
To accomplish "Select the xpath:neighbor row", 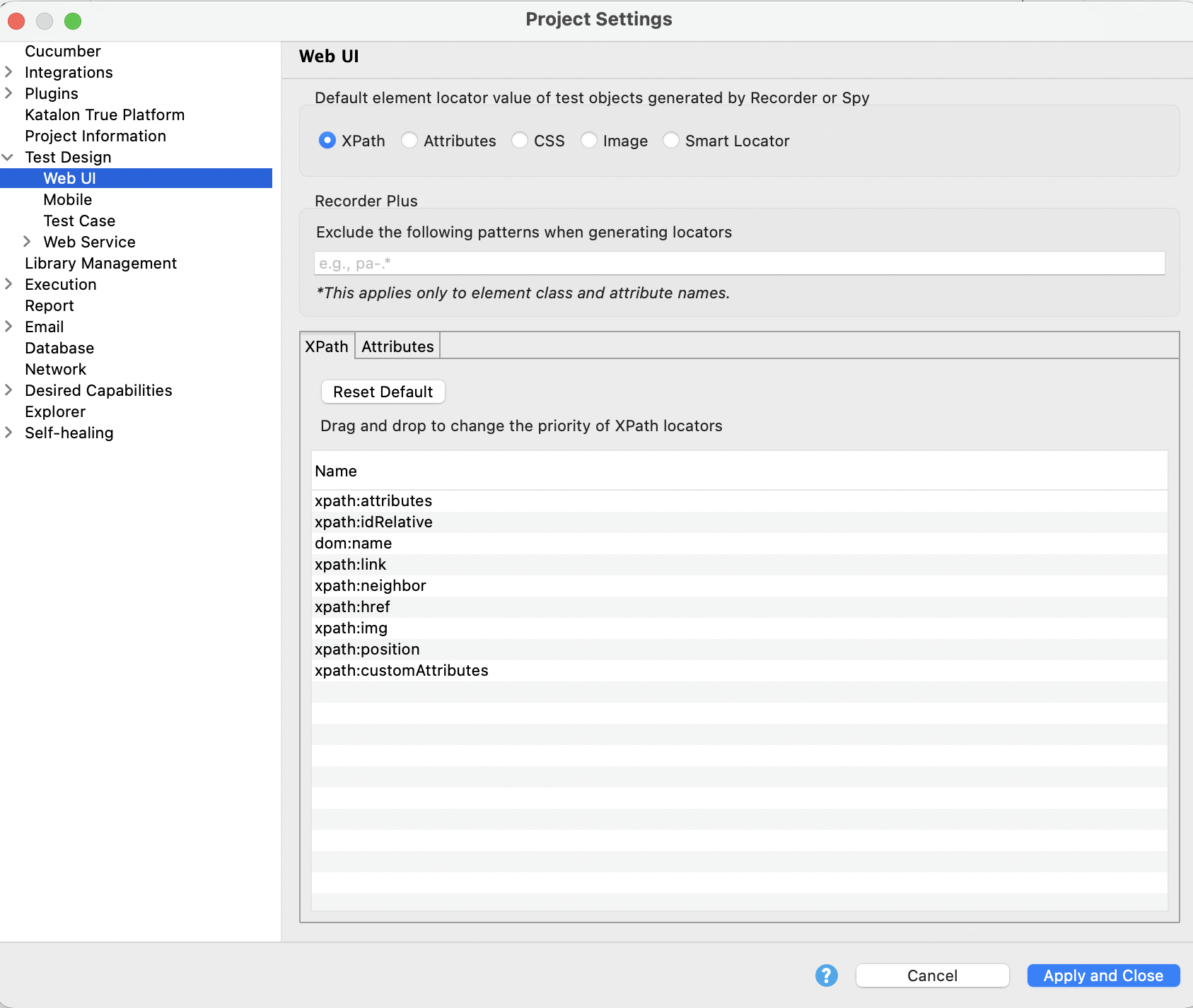I will (x=739, y=585).
